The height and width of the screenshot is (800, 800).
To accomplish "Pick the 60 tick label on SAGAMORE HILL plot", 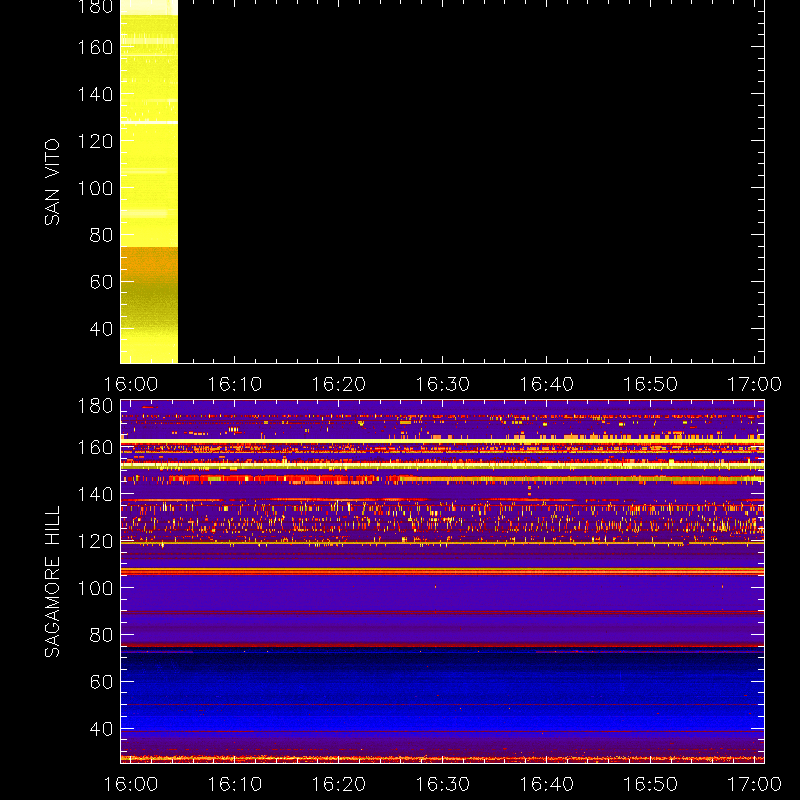I will click(101, 682).
